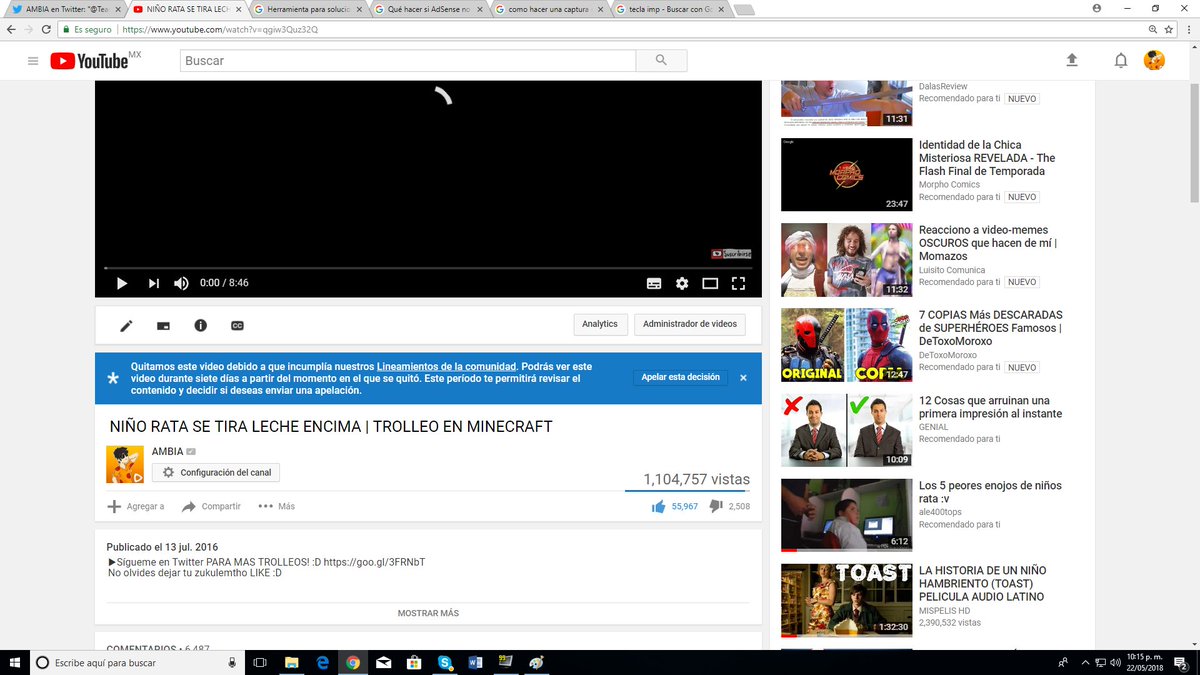Open the '7 COPIAS Más DESCARADAS' thumbnail

846,345
